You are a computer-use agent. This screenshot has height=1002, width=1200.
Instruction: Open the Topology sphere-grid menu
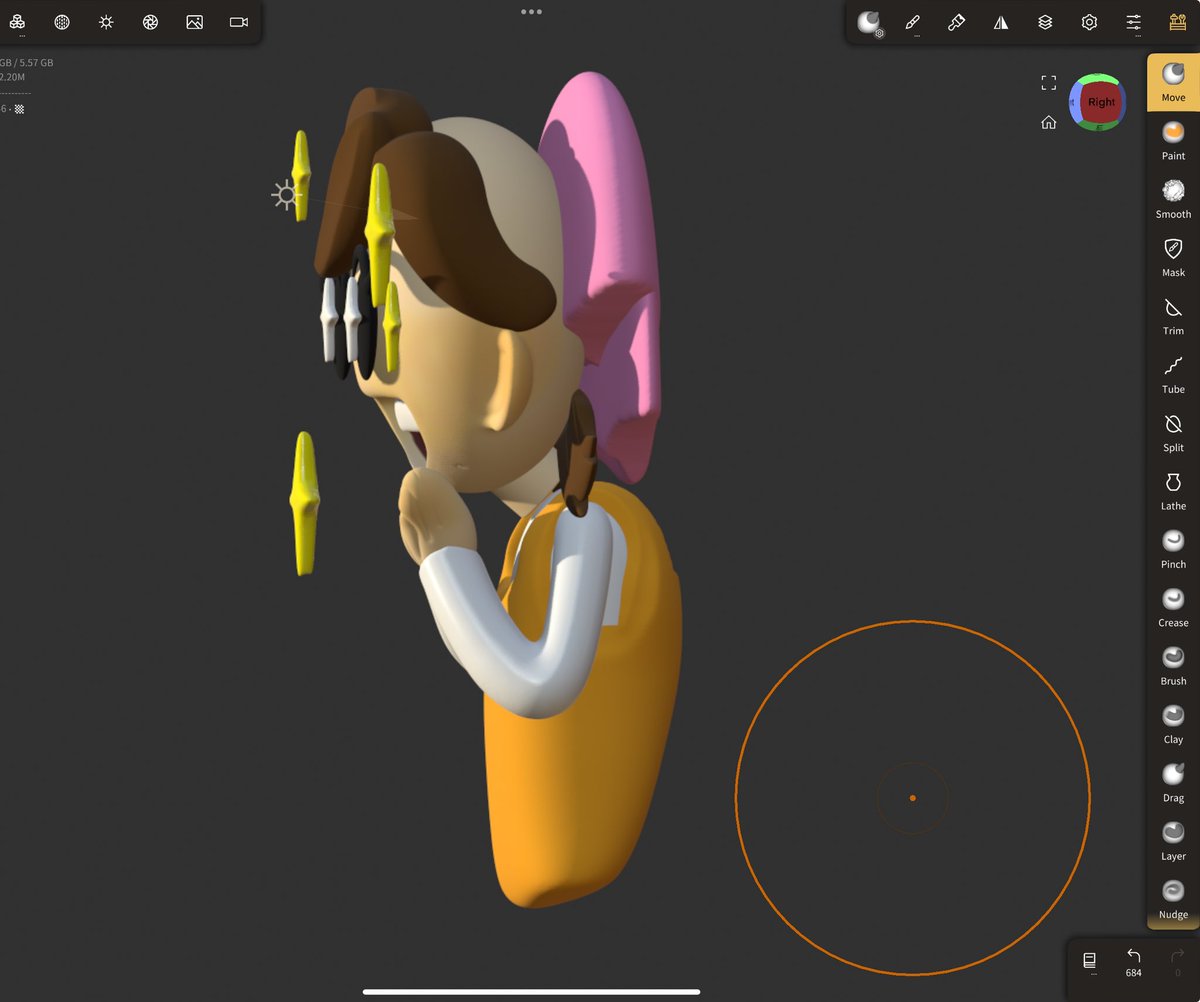[62, 22]
